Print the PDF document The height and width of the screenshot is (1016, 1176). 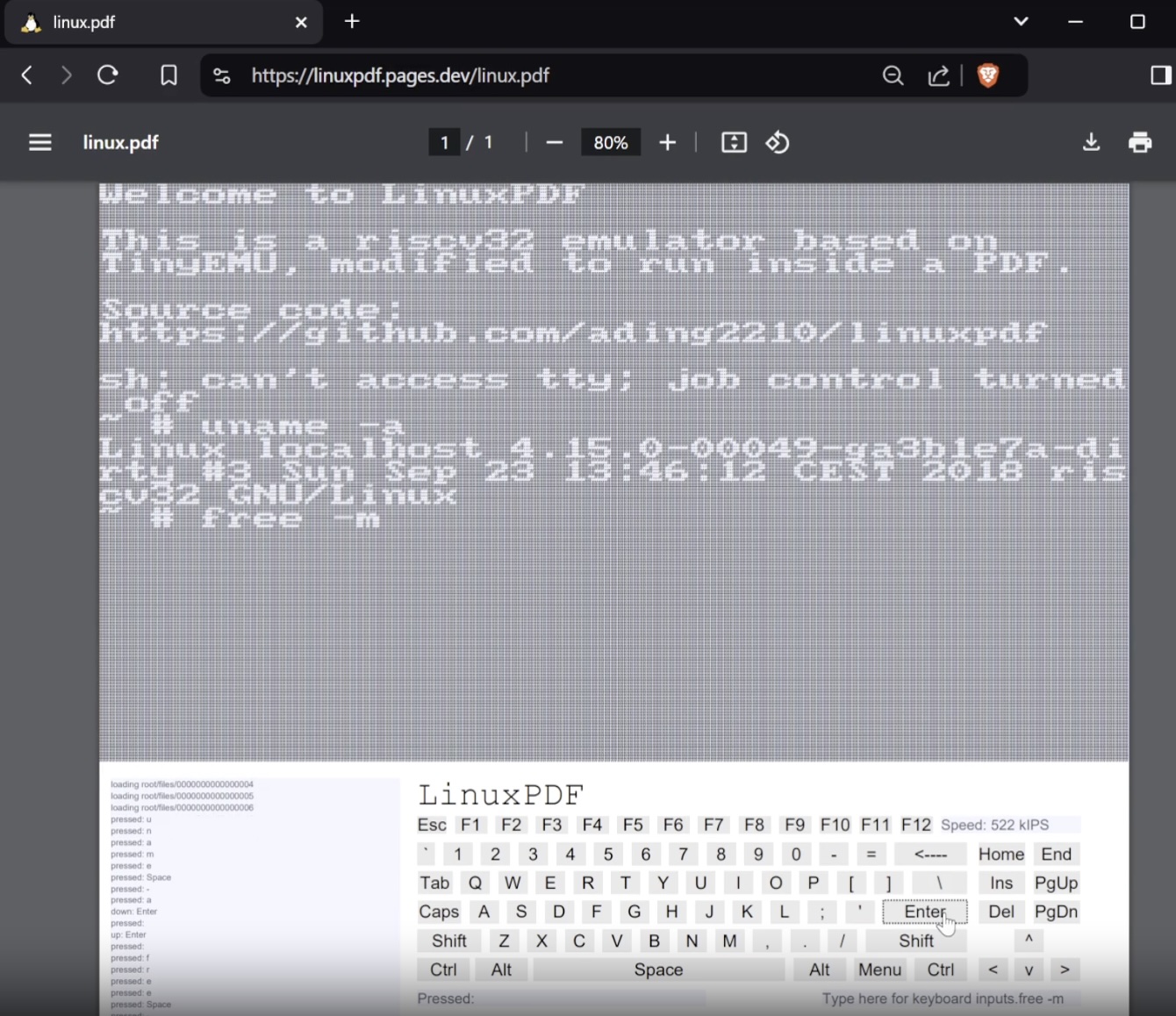1140,142
